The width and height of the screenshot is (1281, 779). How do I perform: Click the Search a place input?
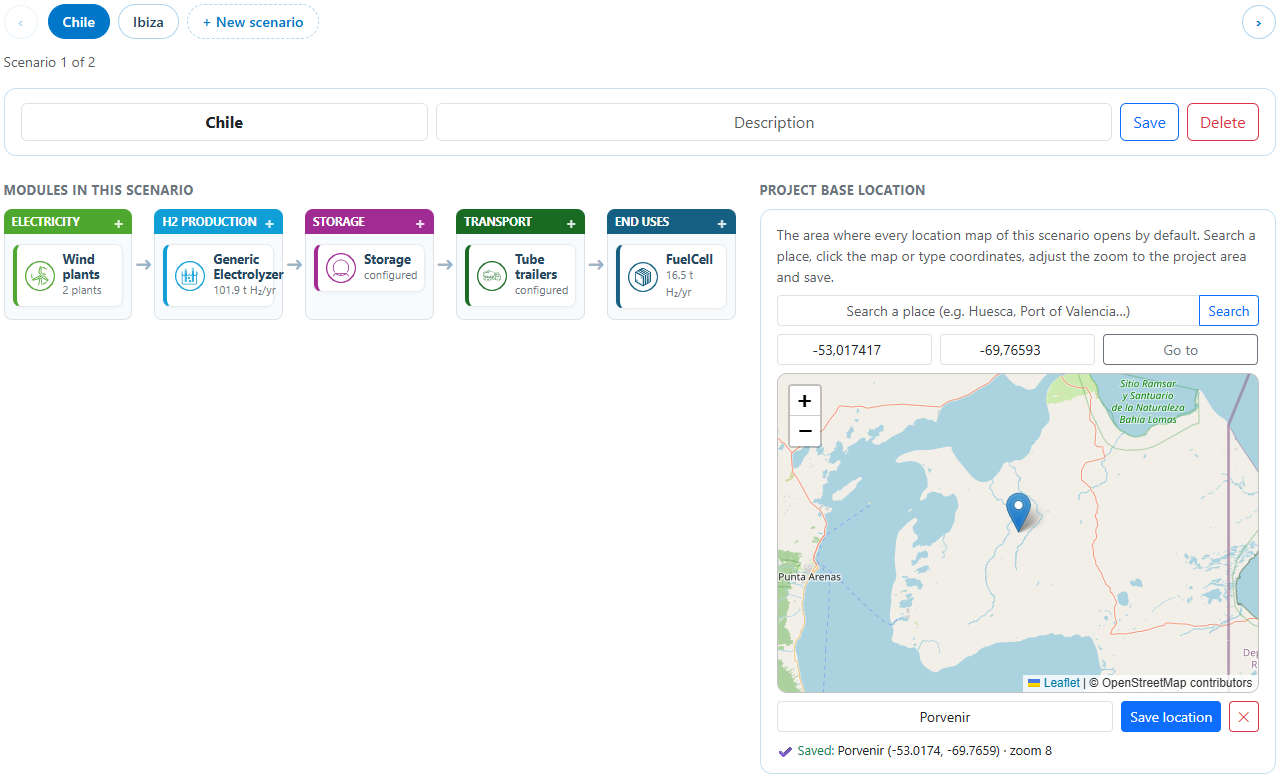tap(988, 311)
